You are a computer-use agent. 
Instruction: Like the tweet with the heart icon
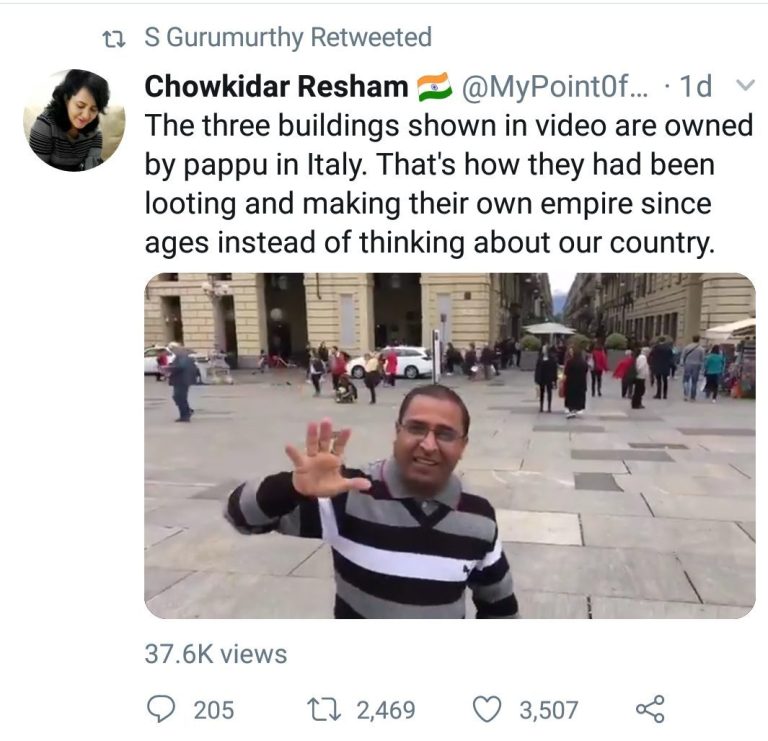(x=487, y=709)
